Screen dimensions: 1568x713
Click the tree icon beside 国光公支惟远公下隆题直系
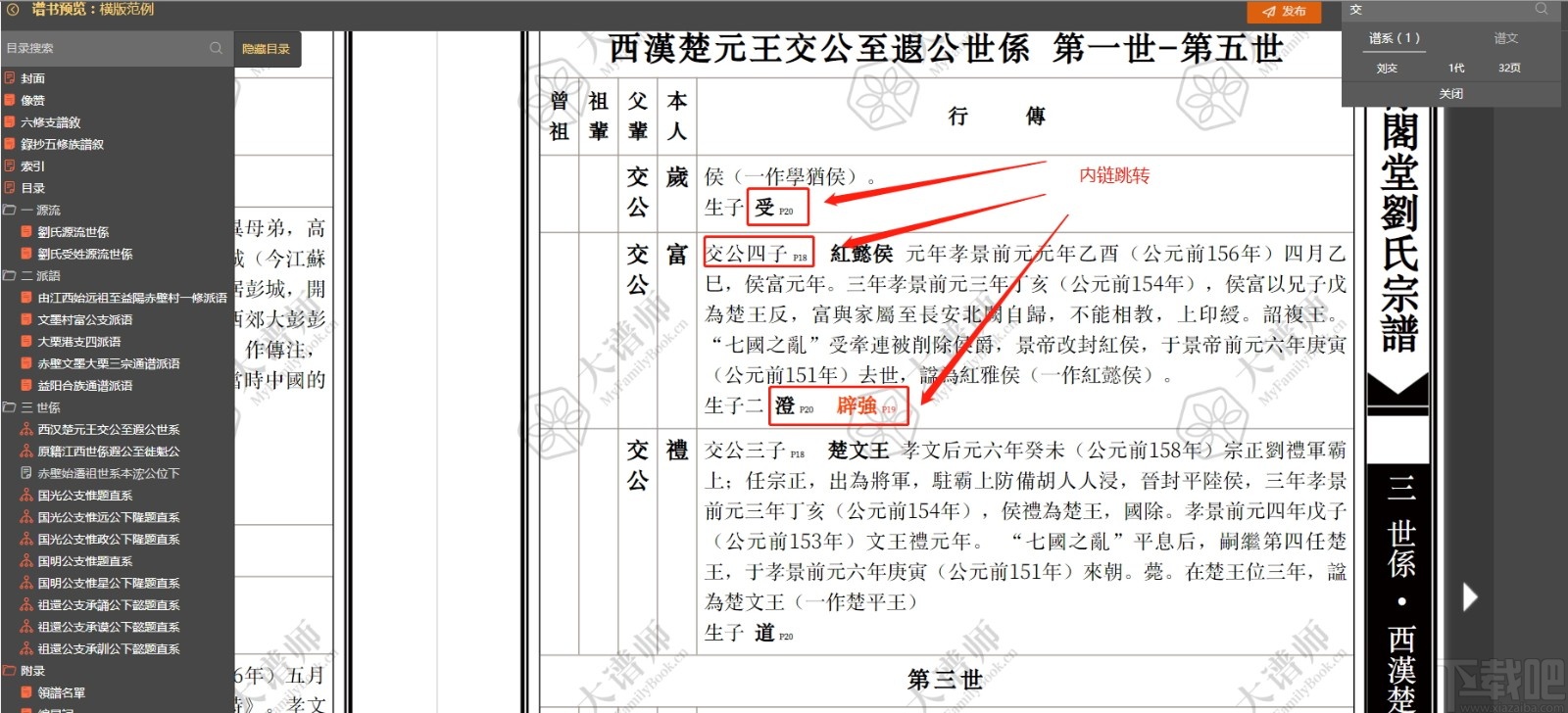coord(26,517)
